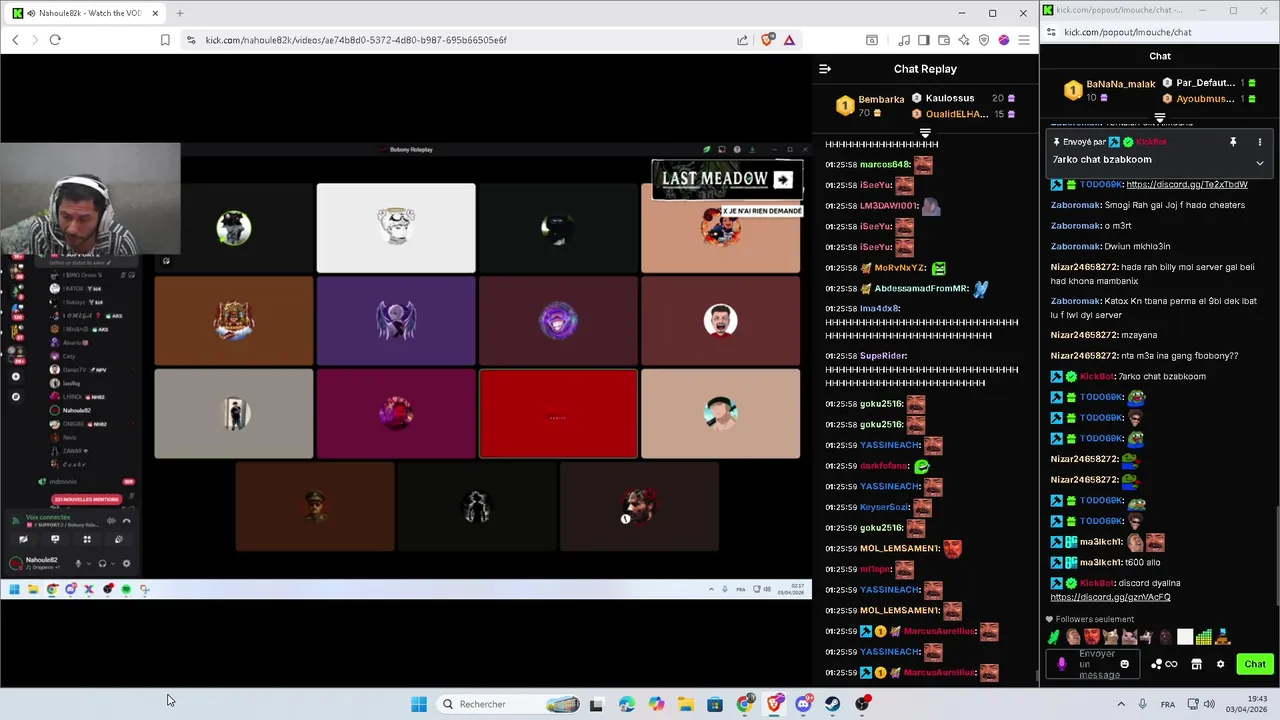Open the Brave media playlist music icon

pos(904,40)
